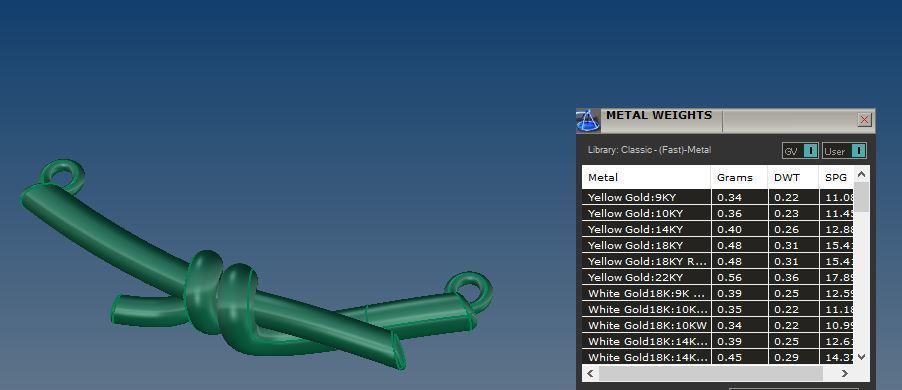The width and height of the screenshot is (902, 390).
Task: Select the Yellow Gold:14KY row
Action: [718, 229]
